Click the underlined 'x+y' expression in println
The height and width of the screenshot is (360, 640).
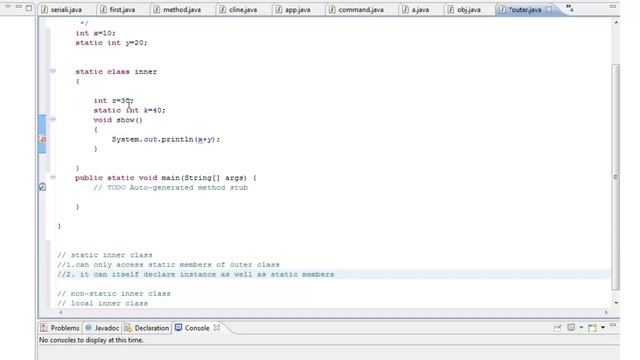(x=204, y=139)
